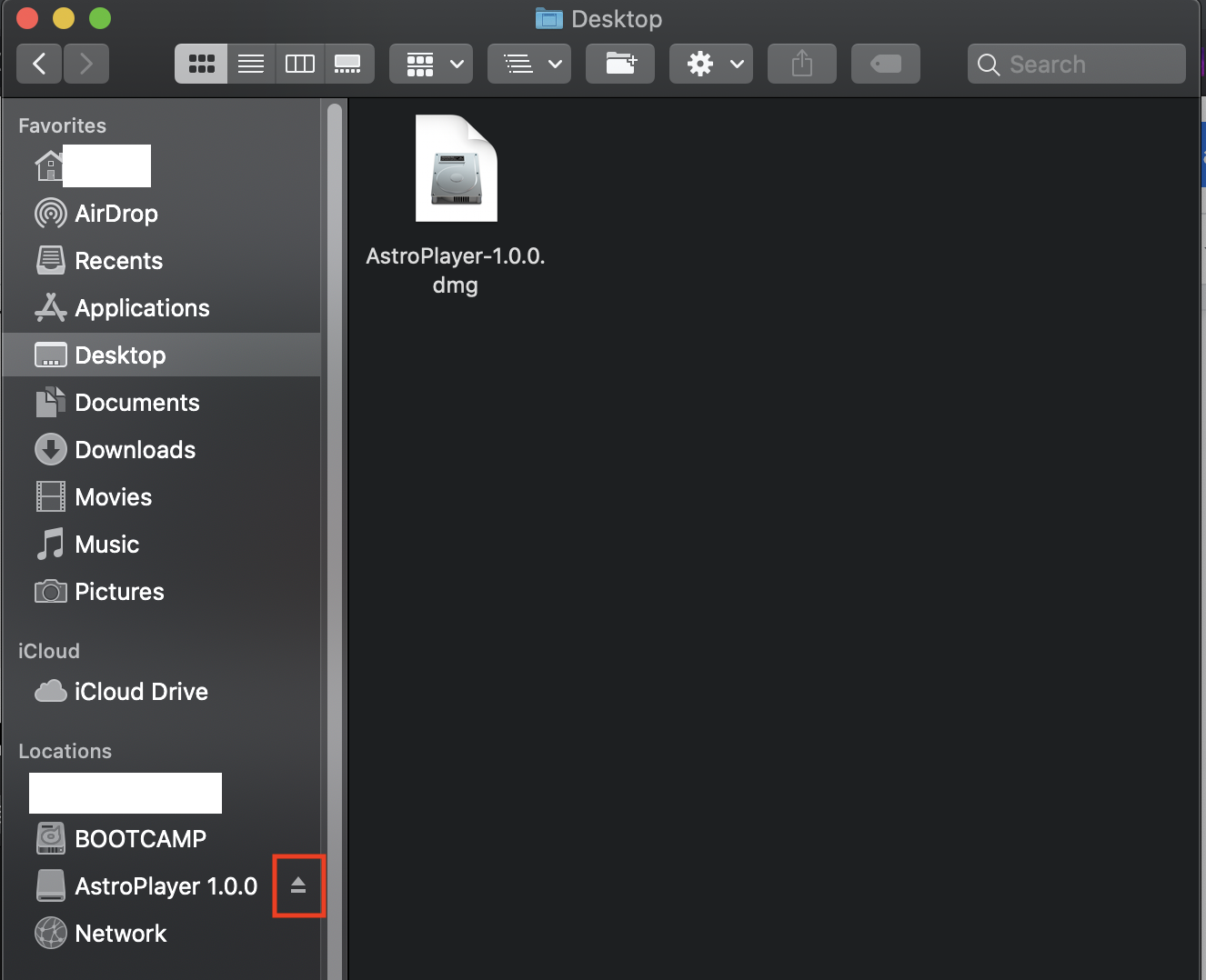Screen dimensions: 1206x980
Task: Create a new folder
Action: tap(620, 64)
